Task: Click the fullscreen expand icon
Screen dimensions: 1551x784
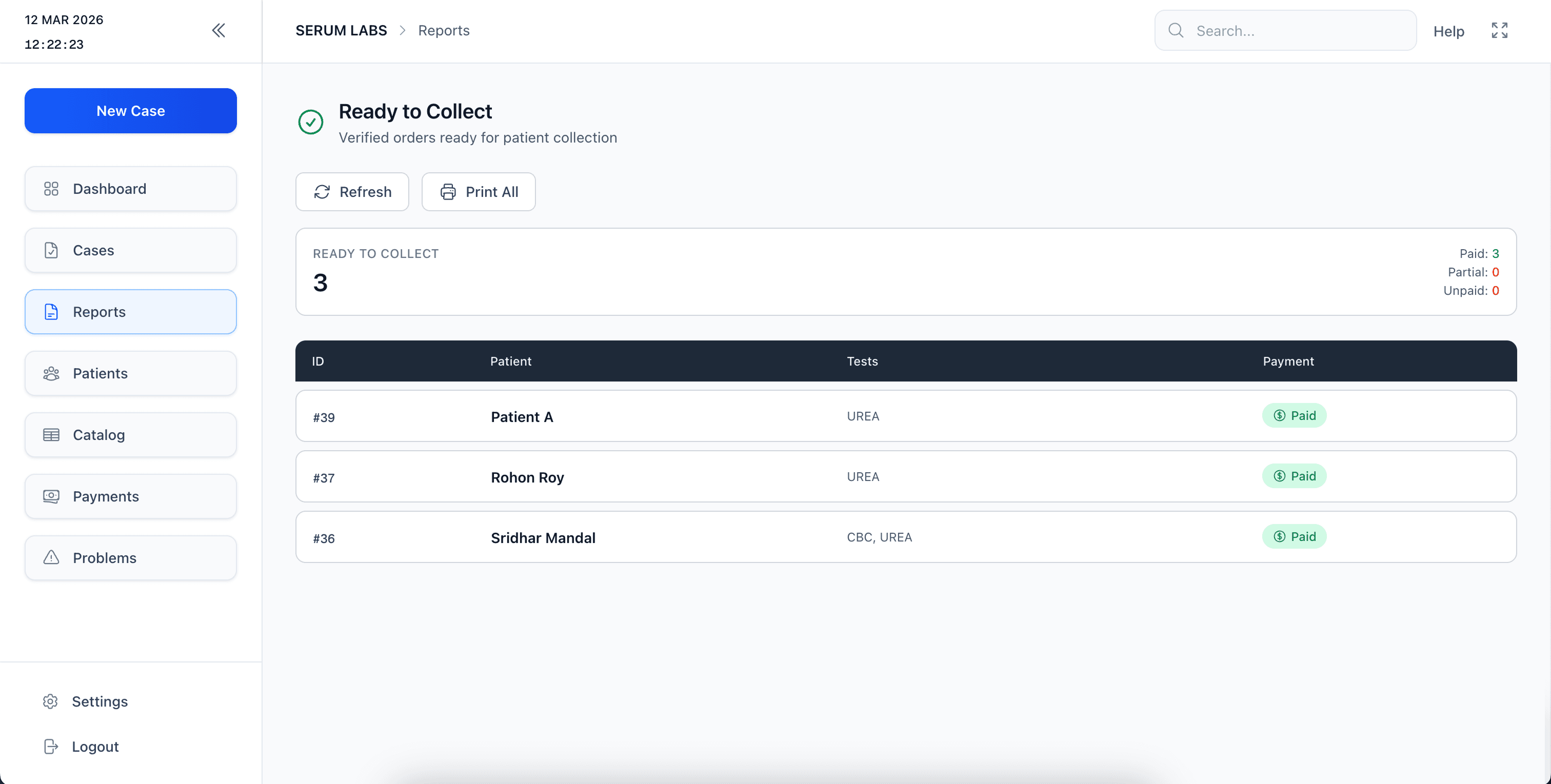Action: pos(1499,30)
